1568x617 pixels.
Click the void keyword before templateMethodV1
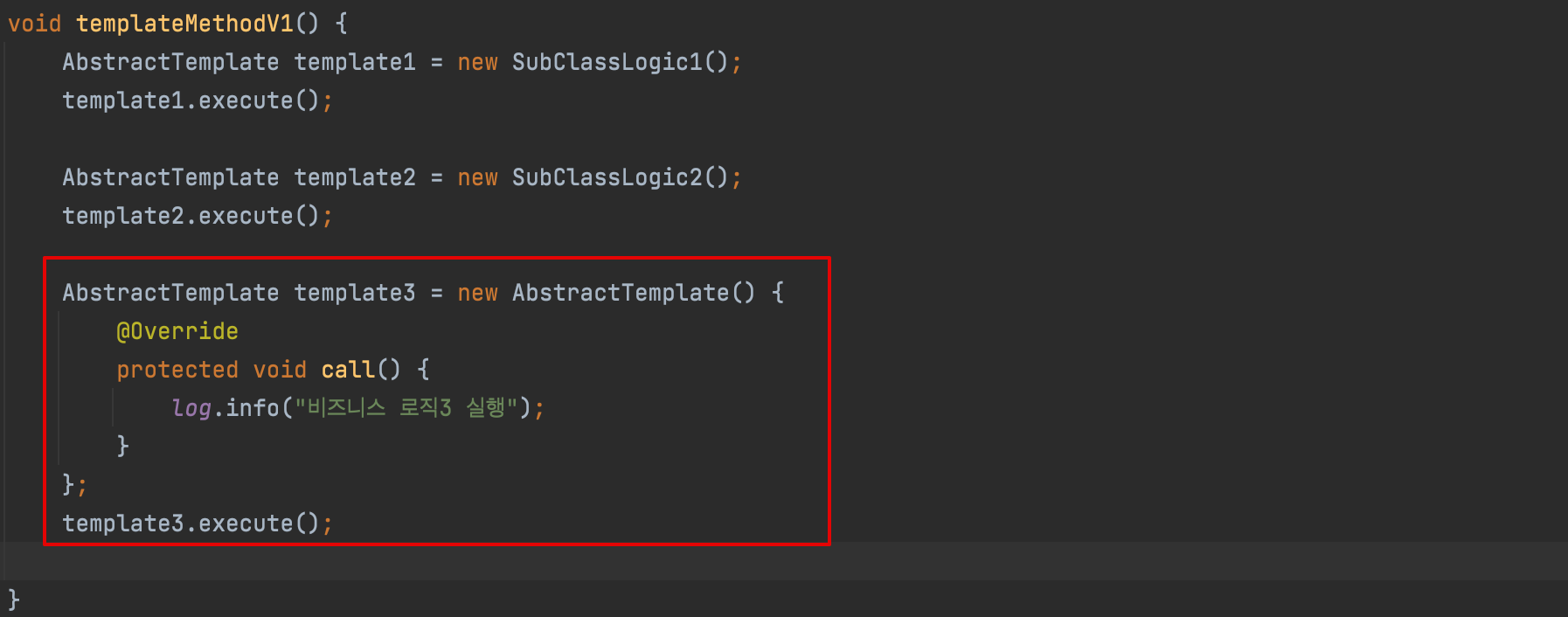(35, 24)
